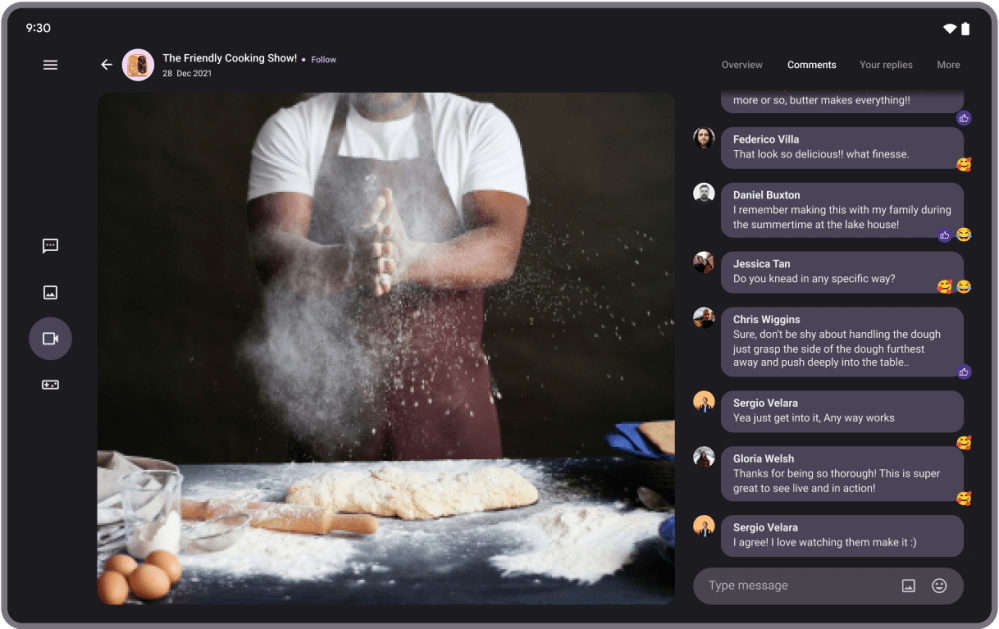
Task: Click The Friendly Cooking Show channel avatar
Action: 138,65
